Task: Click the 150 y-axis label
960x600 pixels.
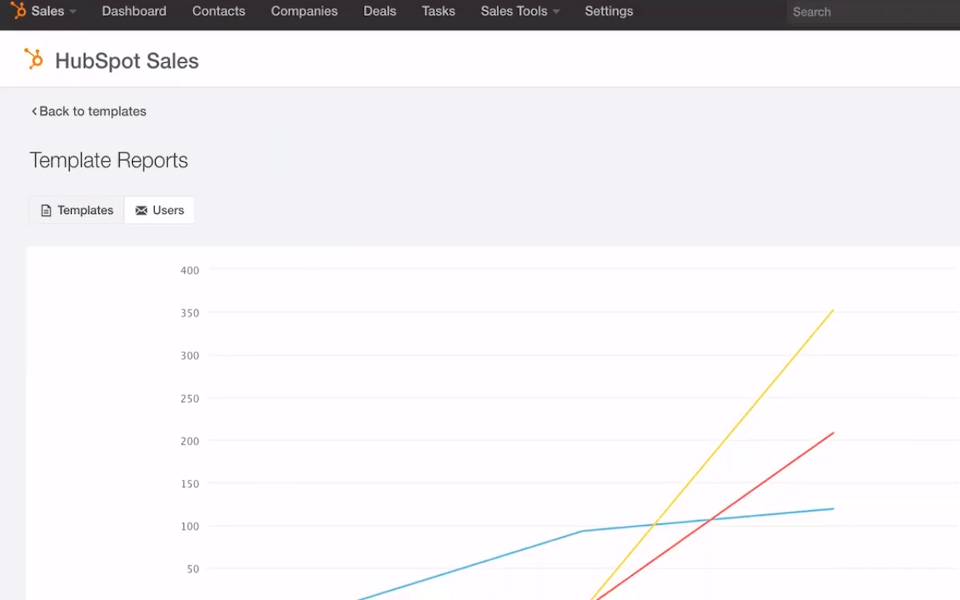Action: click(x=190, y=484)
